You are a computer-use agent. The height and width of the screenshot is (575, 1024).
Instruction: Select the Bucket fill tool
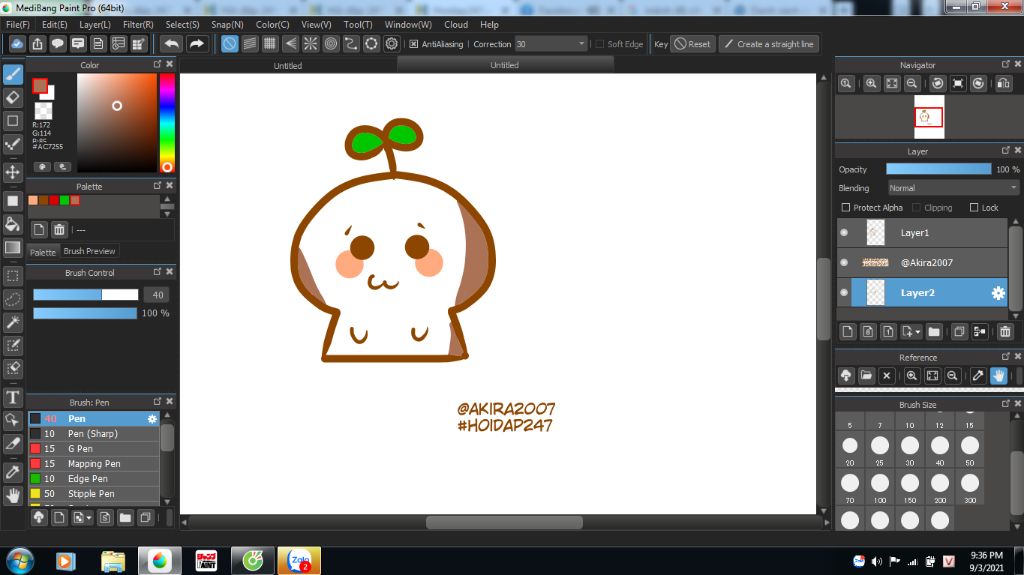point(12,224)
